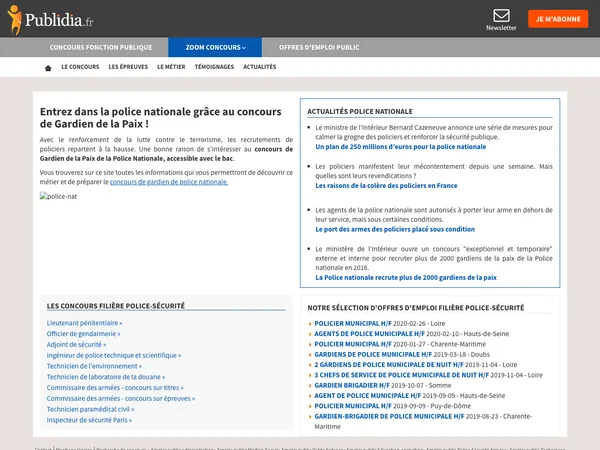Viewport: 600px width, 450px height.
Task: Open Agent de Police Municipale H/F 2019-09-09 offer
Action: click(x=367, y=396)
